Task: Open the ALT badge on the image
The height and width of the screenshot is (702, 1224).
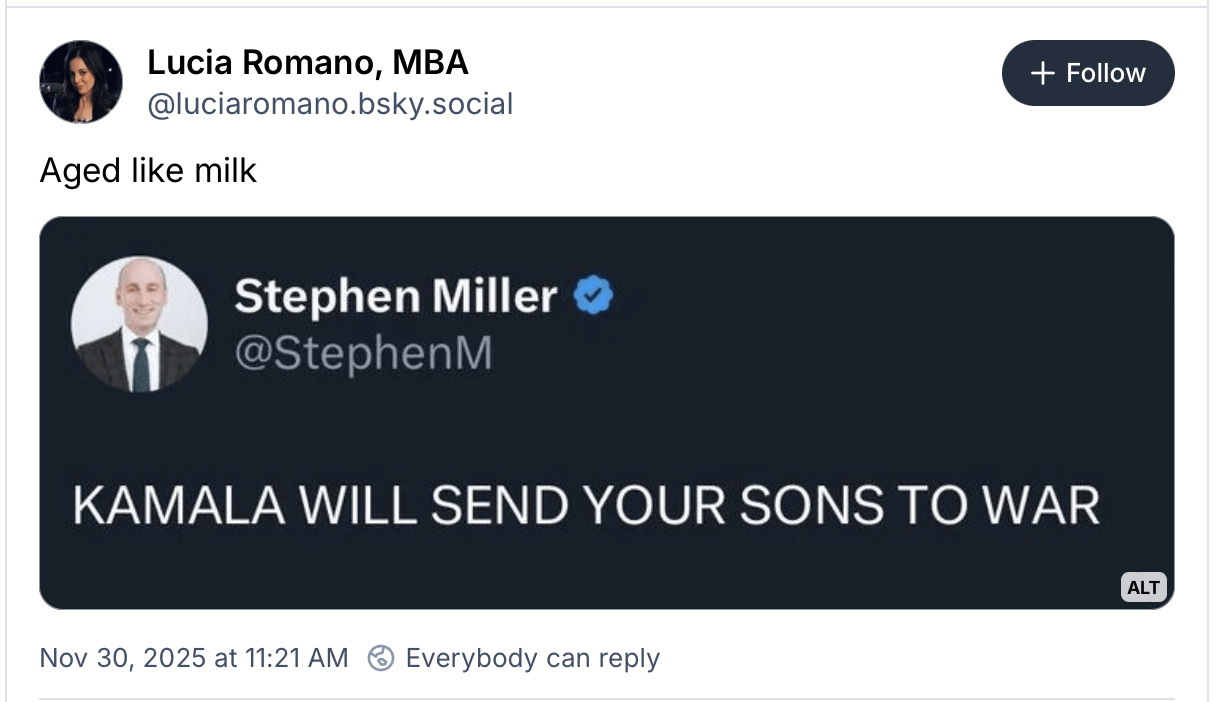Action: tap(1143, 587)
